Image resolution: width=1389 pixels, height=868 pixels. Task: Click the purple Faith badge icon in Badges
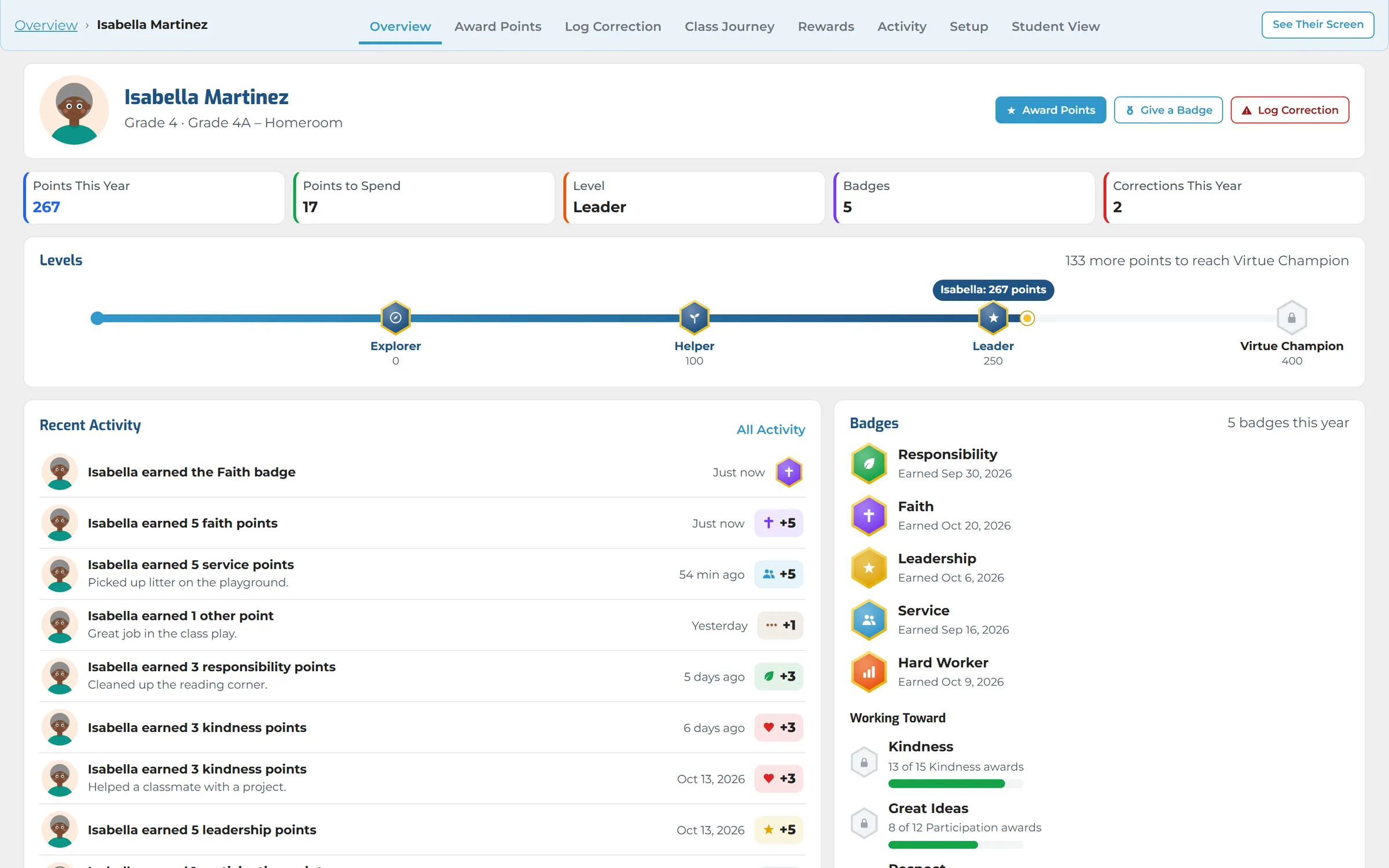pos(869,516)
